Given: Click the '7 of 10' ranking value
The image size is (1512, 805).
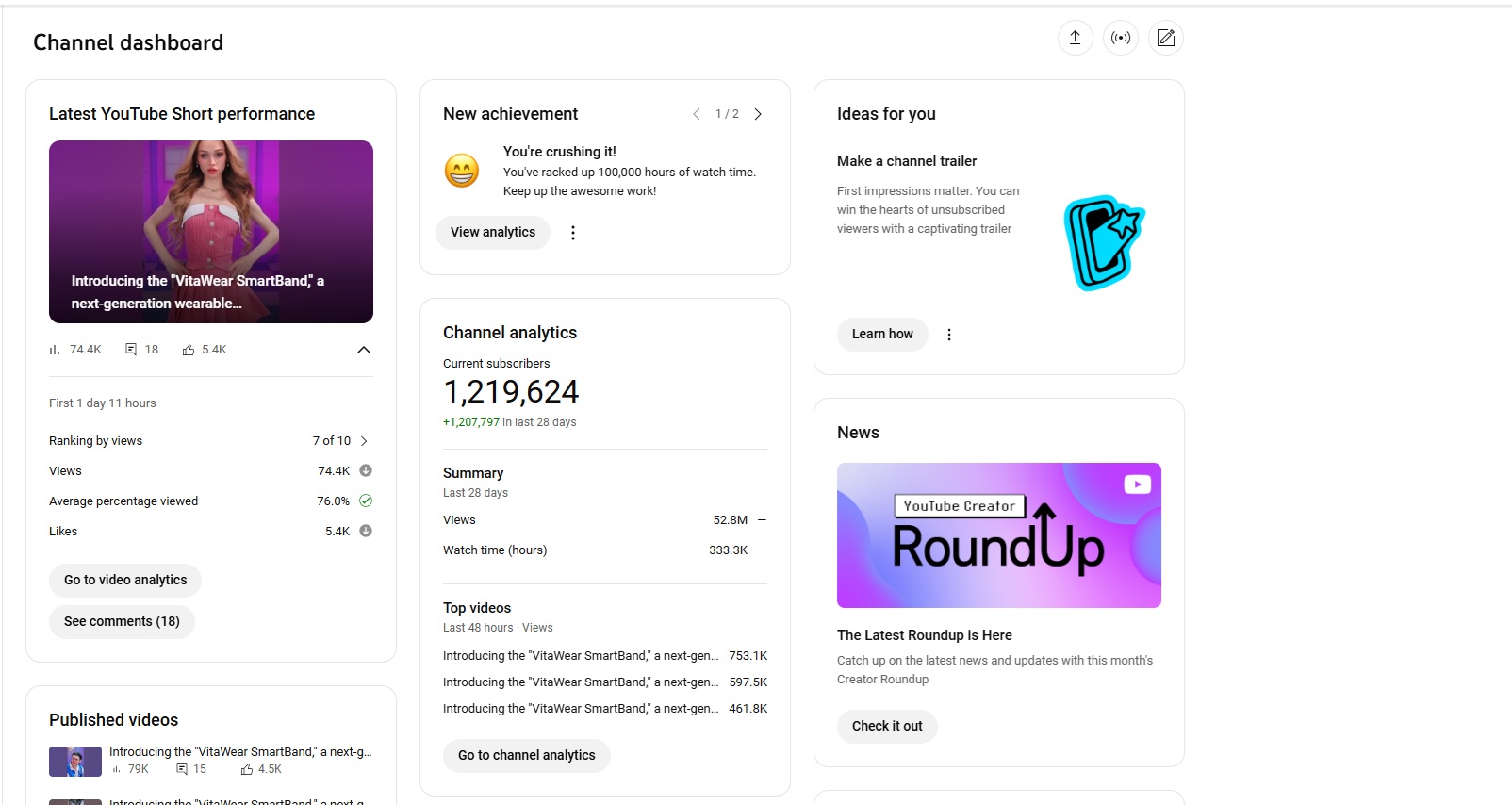Looking at the screenshot, I should [332, 441].
